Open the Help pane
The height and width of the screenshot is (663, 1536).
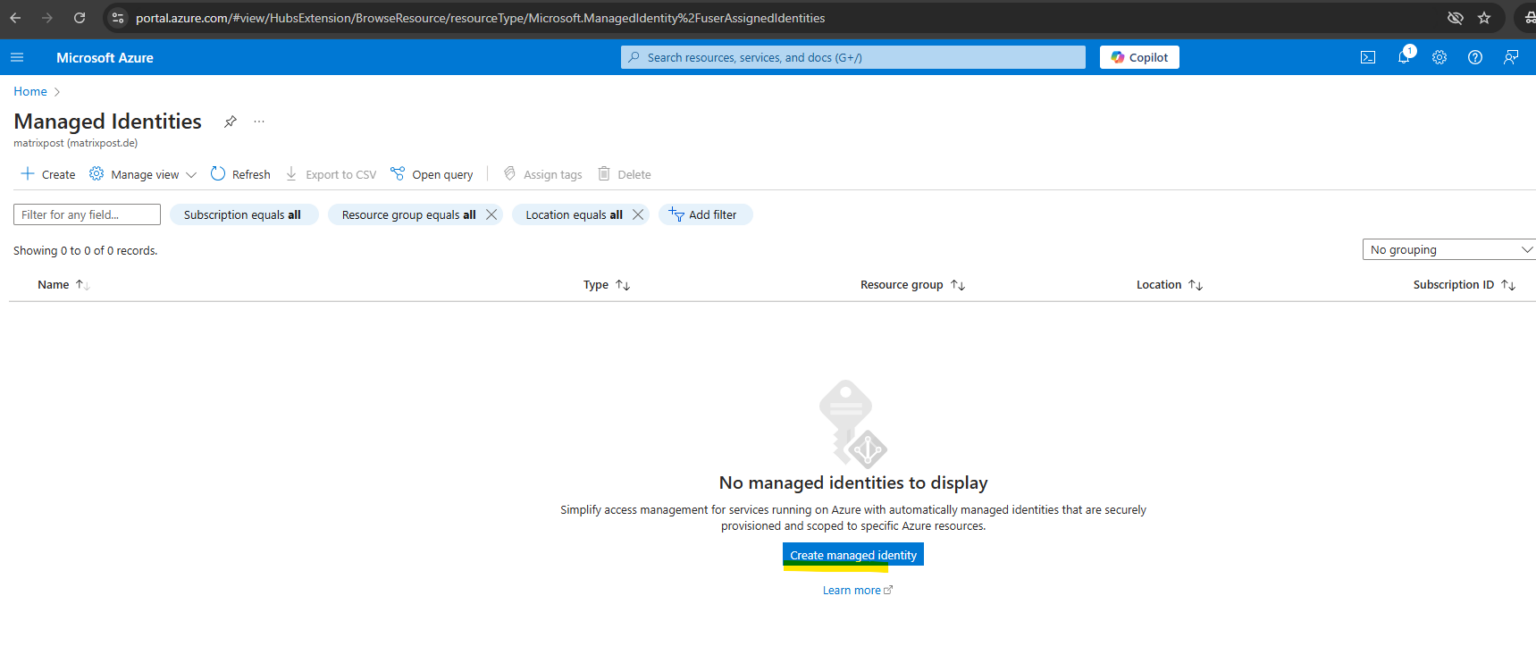coord(1474,57)
